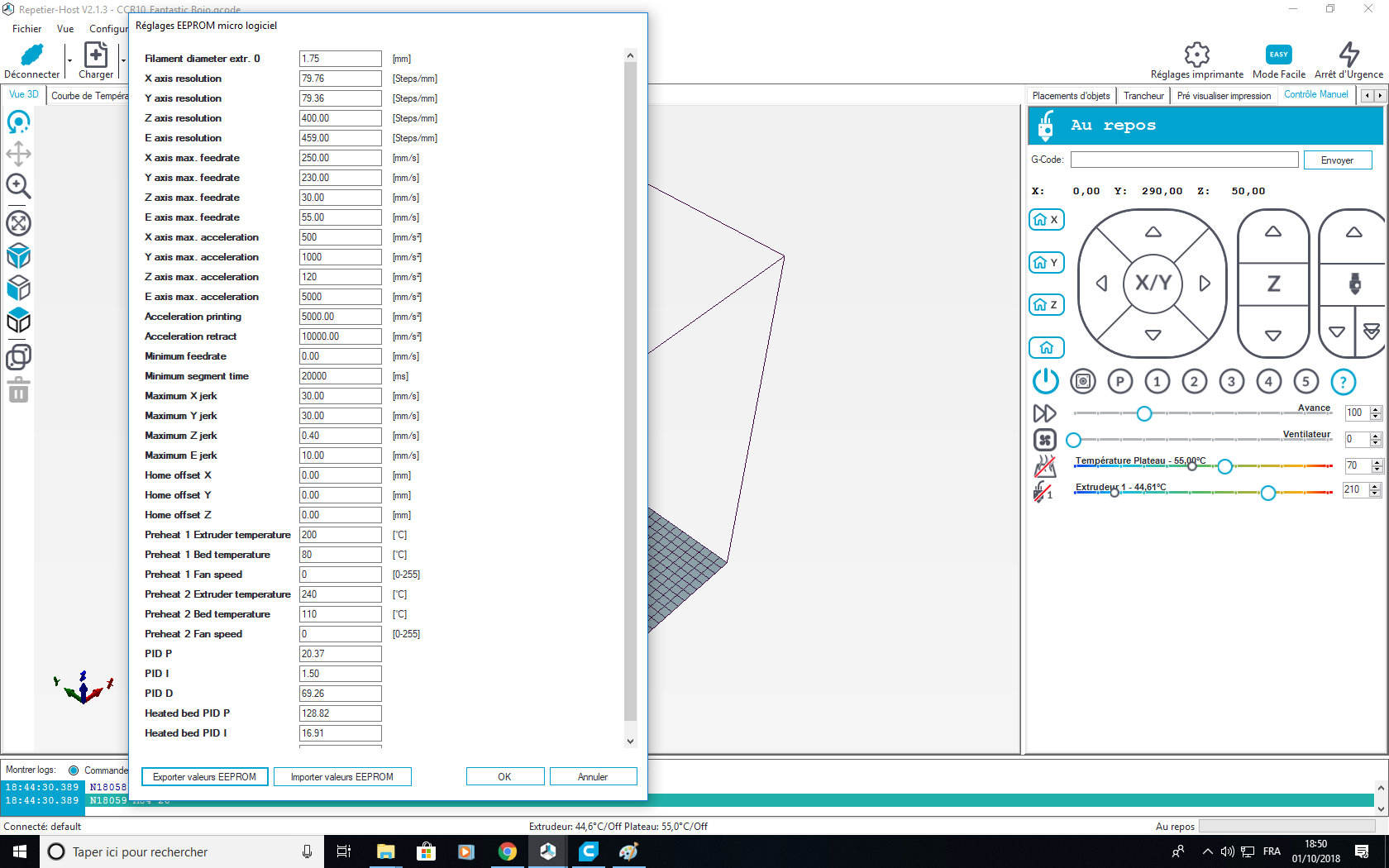Increase Avance feedrate stepper value
This screenshot has height=868, width=1389.
1376,409
